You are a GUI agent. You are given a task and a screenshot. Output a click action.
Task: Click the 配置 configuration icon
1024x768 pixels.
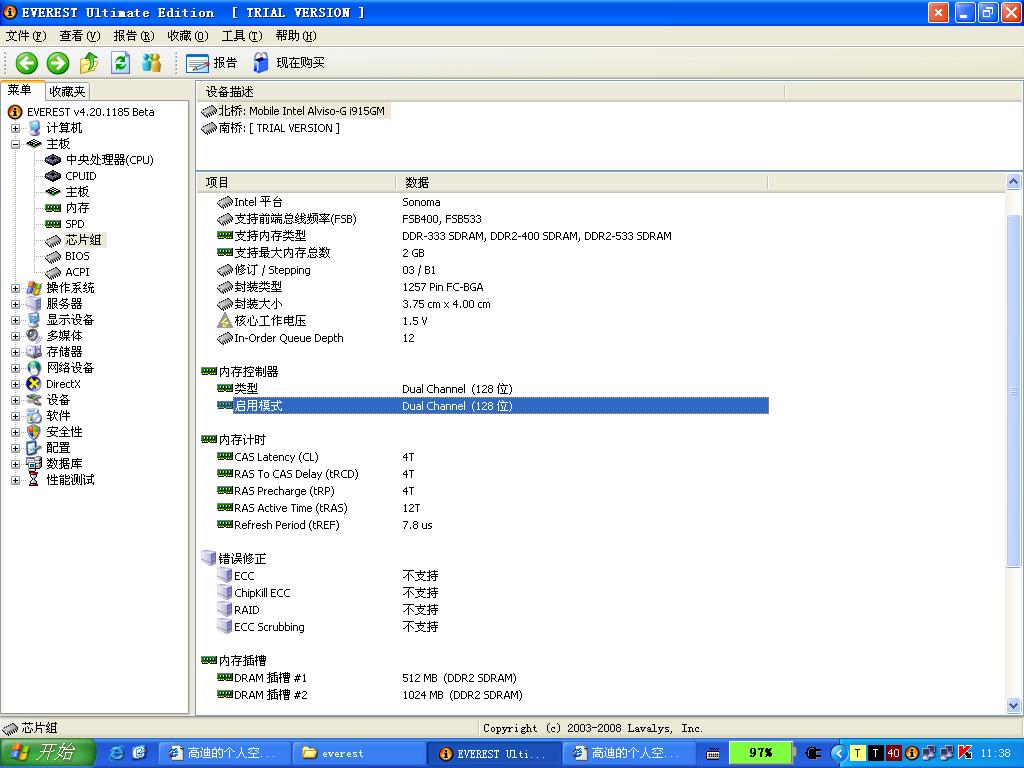point(33,448)
